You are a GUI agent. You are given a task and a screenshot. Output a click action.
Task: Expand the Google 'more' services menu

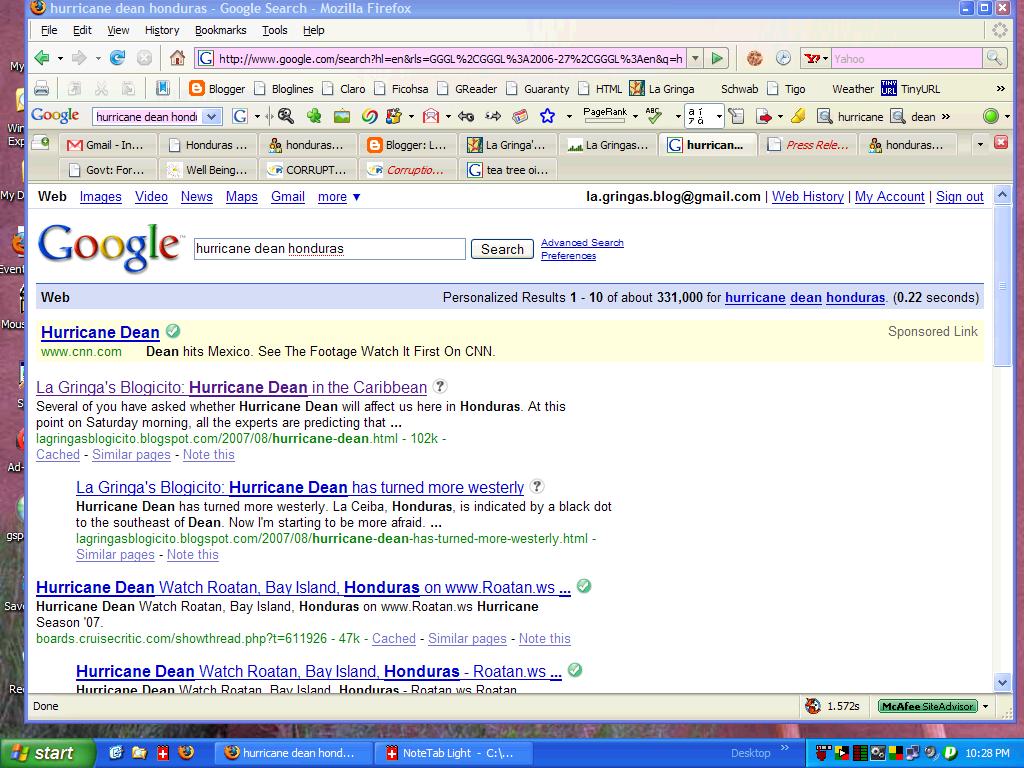[x=339, y=197]
